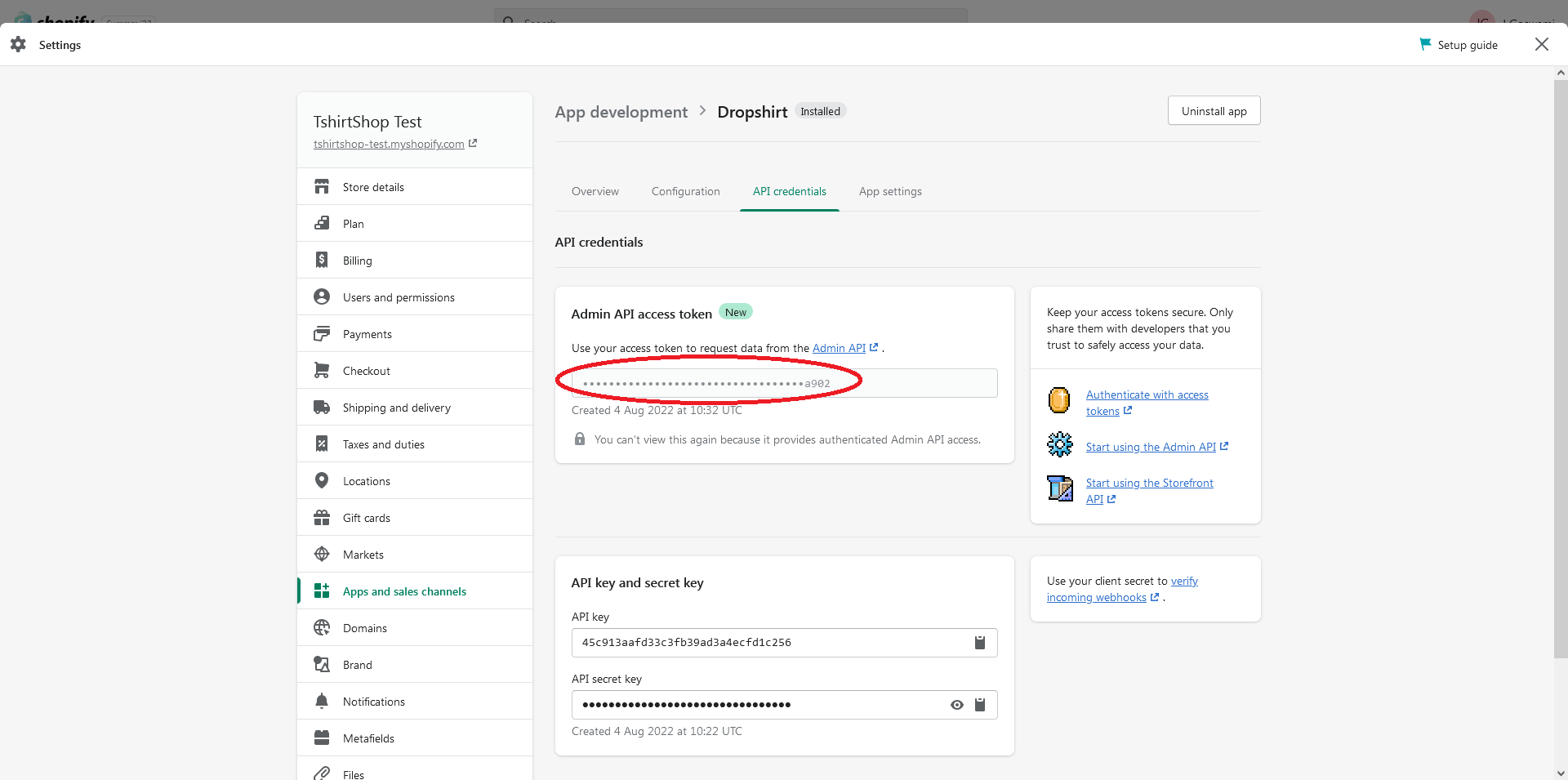This screenshot has height=780, width=1568.
Task: Click the Domains globe icon
Action: 322,627
